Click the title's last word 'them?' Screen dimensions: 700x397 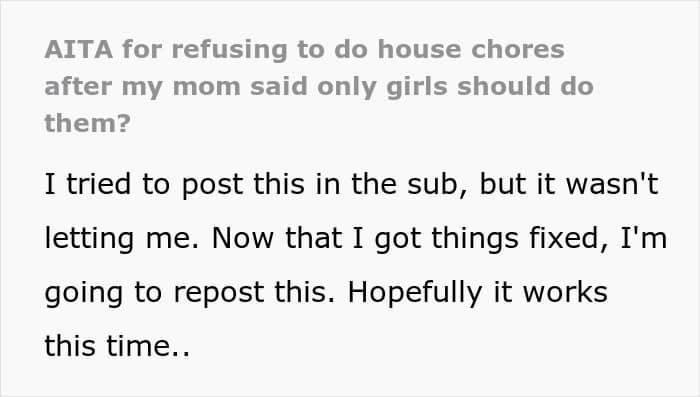tap(88, 123)
